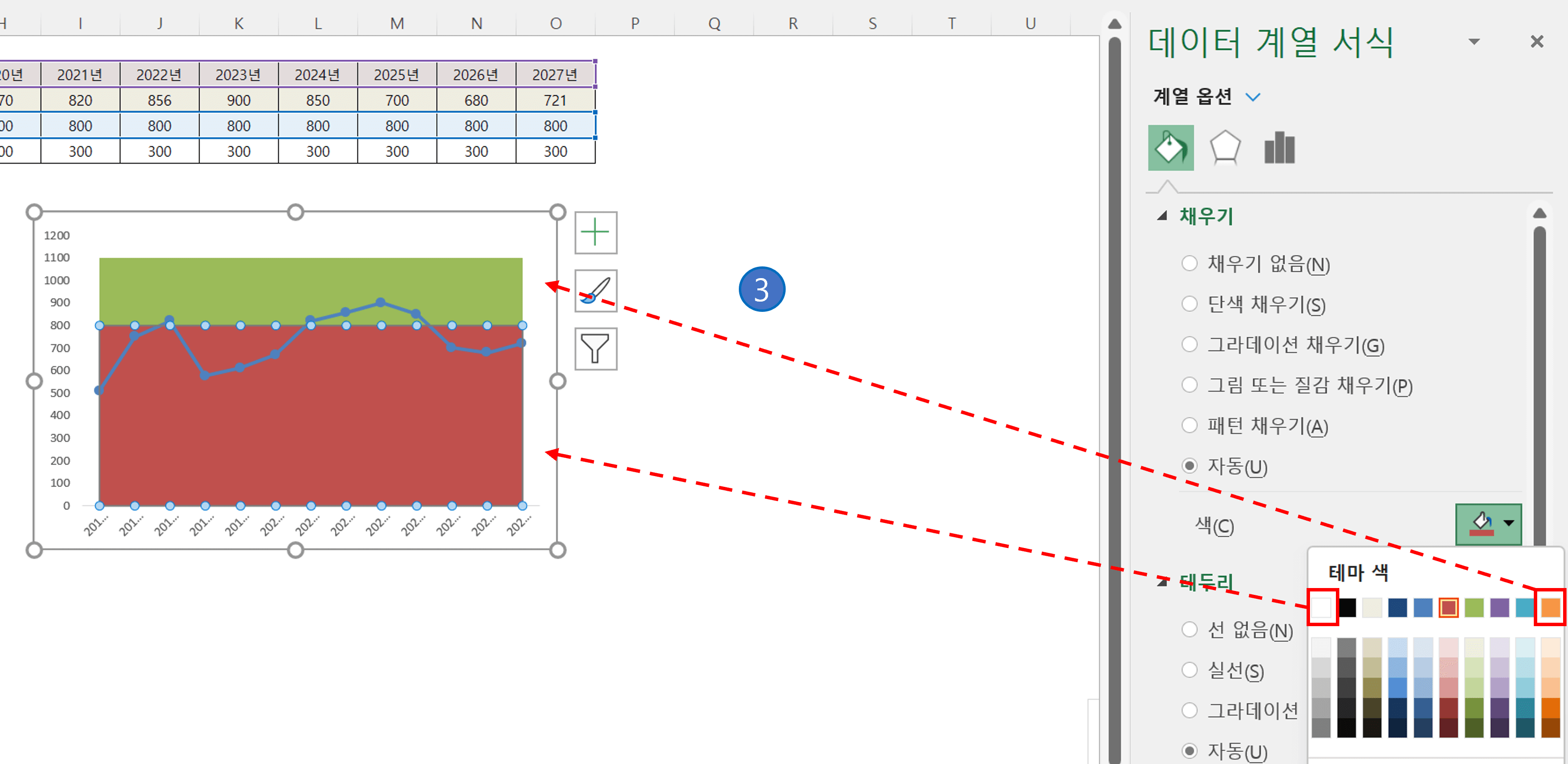This screenshot has width=1568, height=764.
Task: Select column M header
Action: (397, 23)
